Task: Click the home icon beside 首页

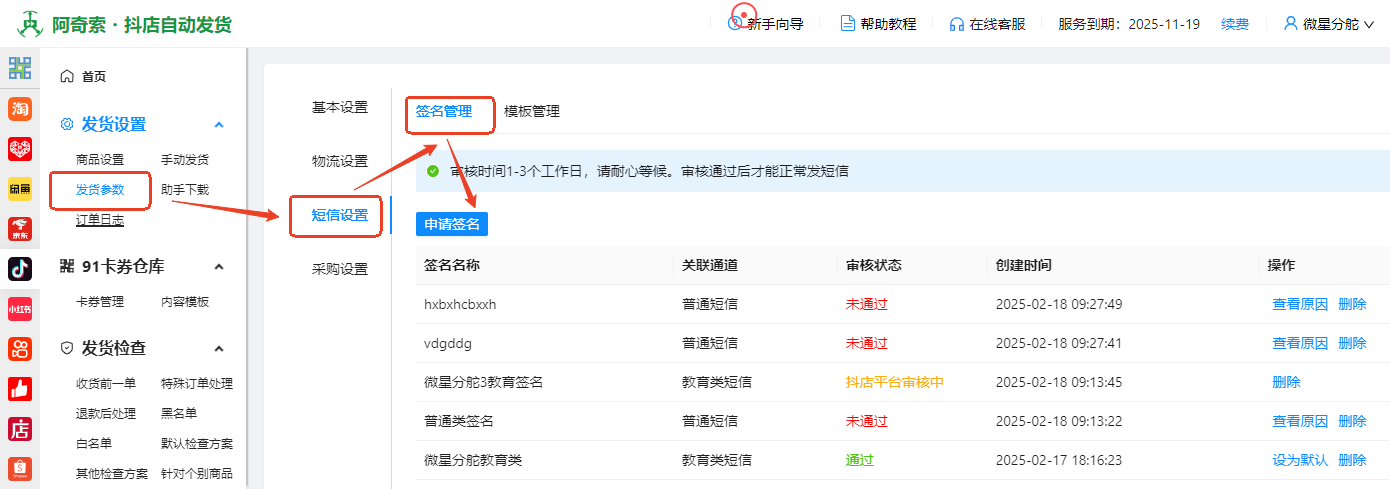Action: (67, 76)
